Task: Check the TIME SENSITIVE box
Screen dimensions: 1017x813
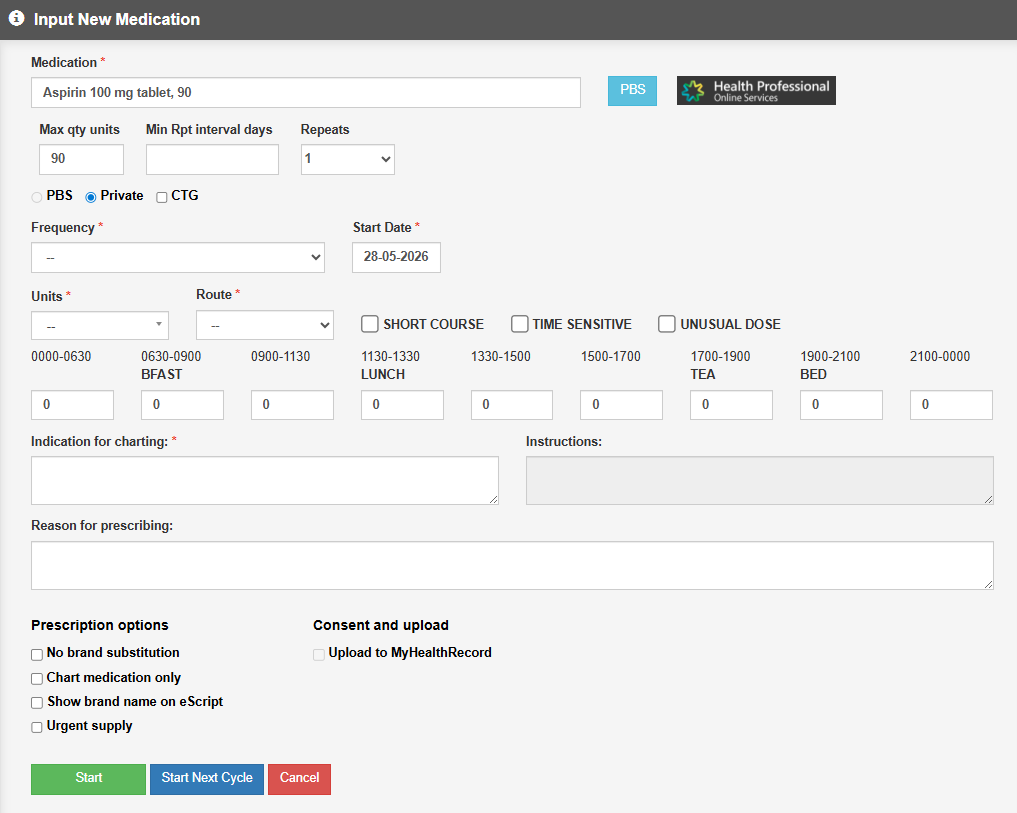Action: click(x=520, y=324)
